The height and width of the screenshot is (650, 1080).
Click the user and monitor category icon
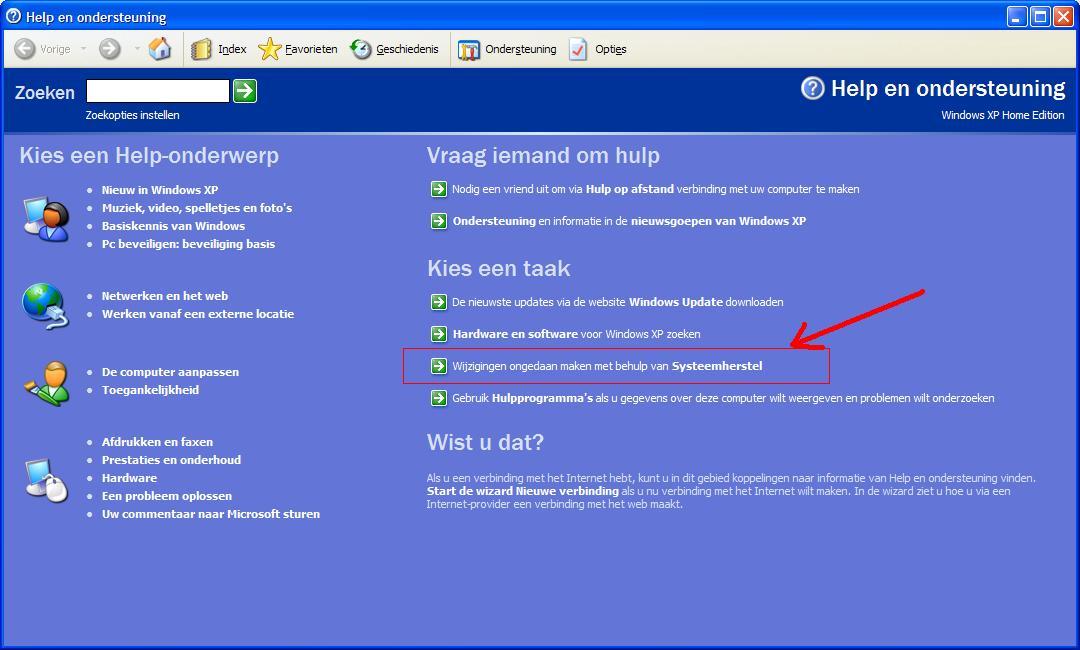point(46,219)
